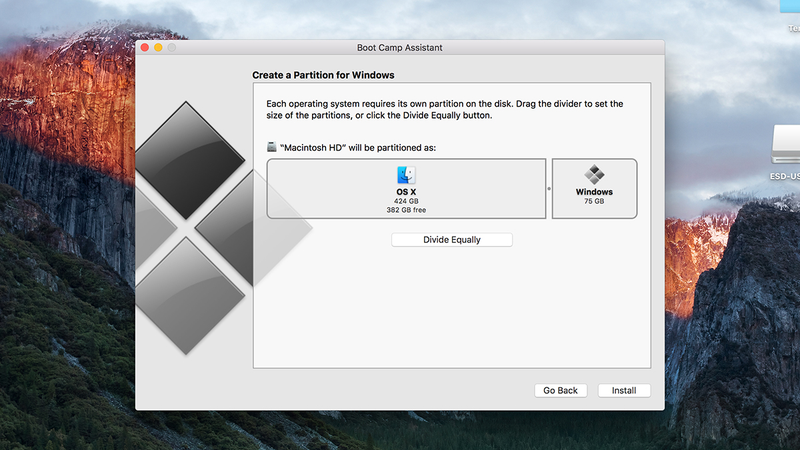The height and width of the screenshot is (450, 800).
Task: Click the Macintosh HD disk icon
Action: point(271,147)
